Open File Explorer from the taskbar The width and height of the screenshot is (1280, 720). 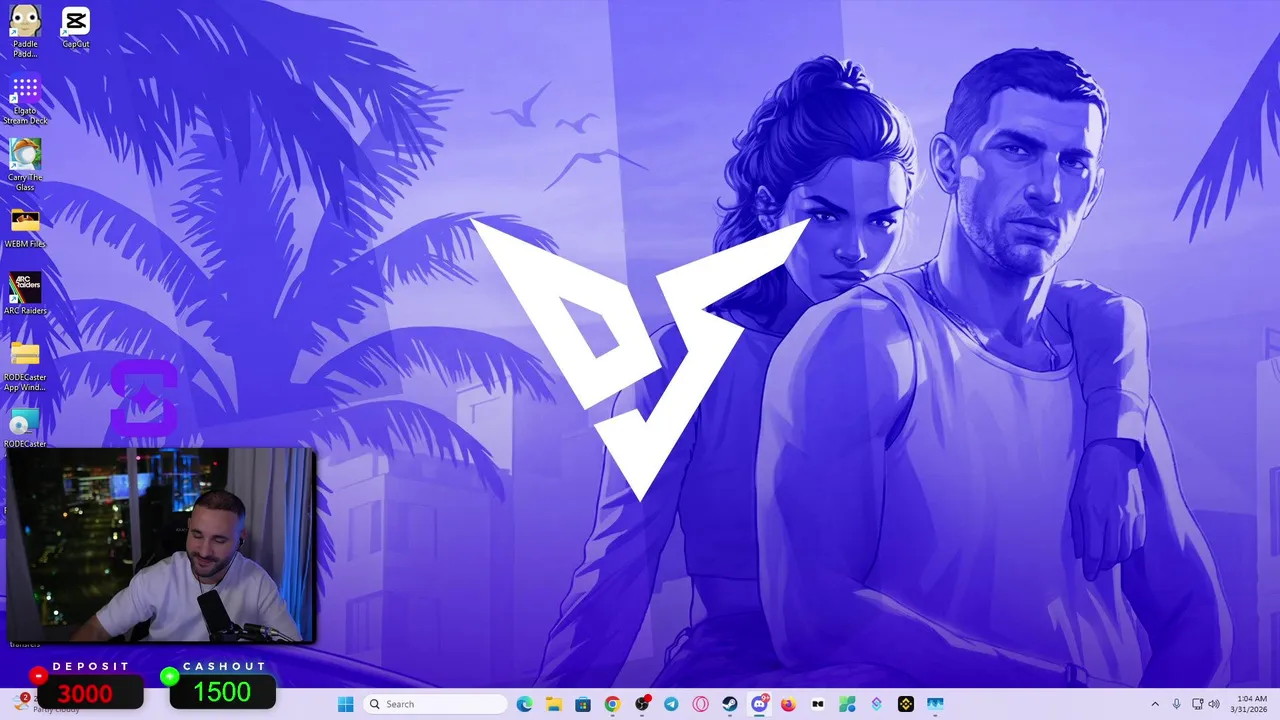click(554, 704)
